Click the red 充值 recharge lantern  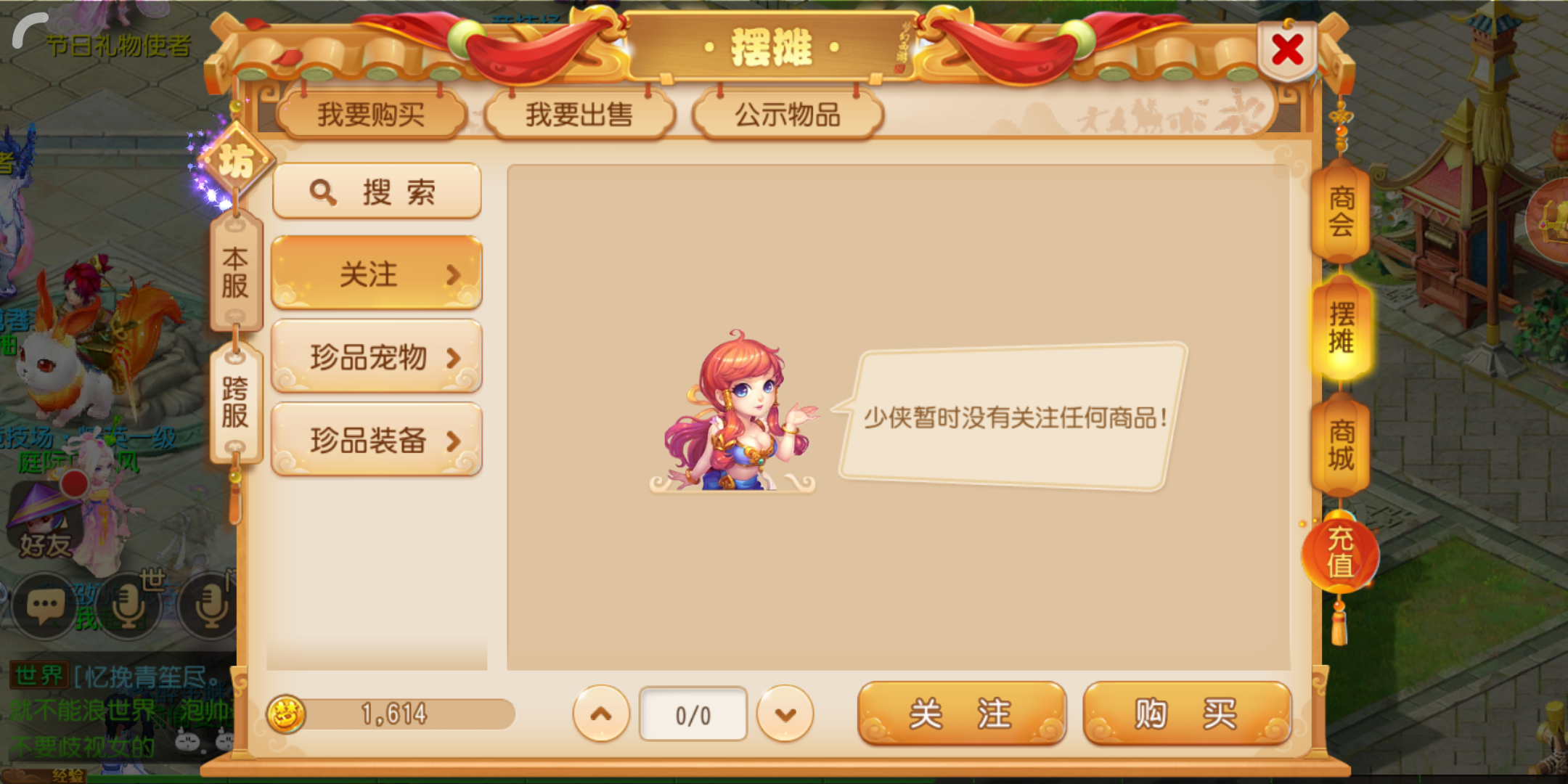click(x=1340, y=552)
